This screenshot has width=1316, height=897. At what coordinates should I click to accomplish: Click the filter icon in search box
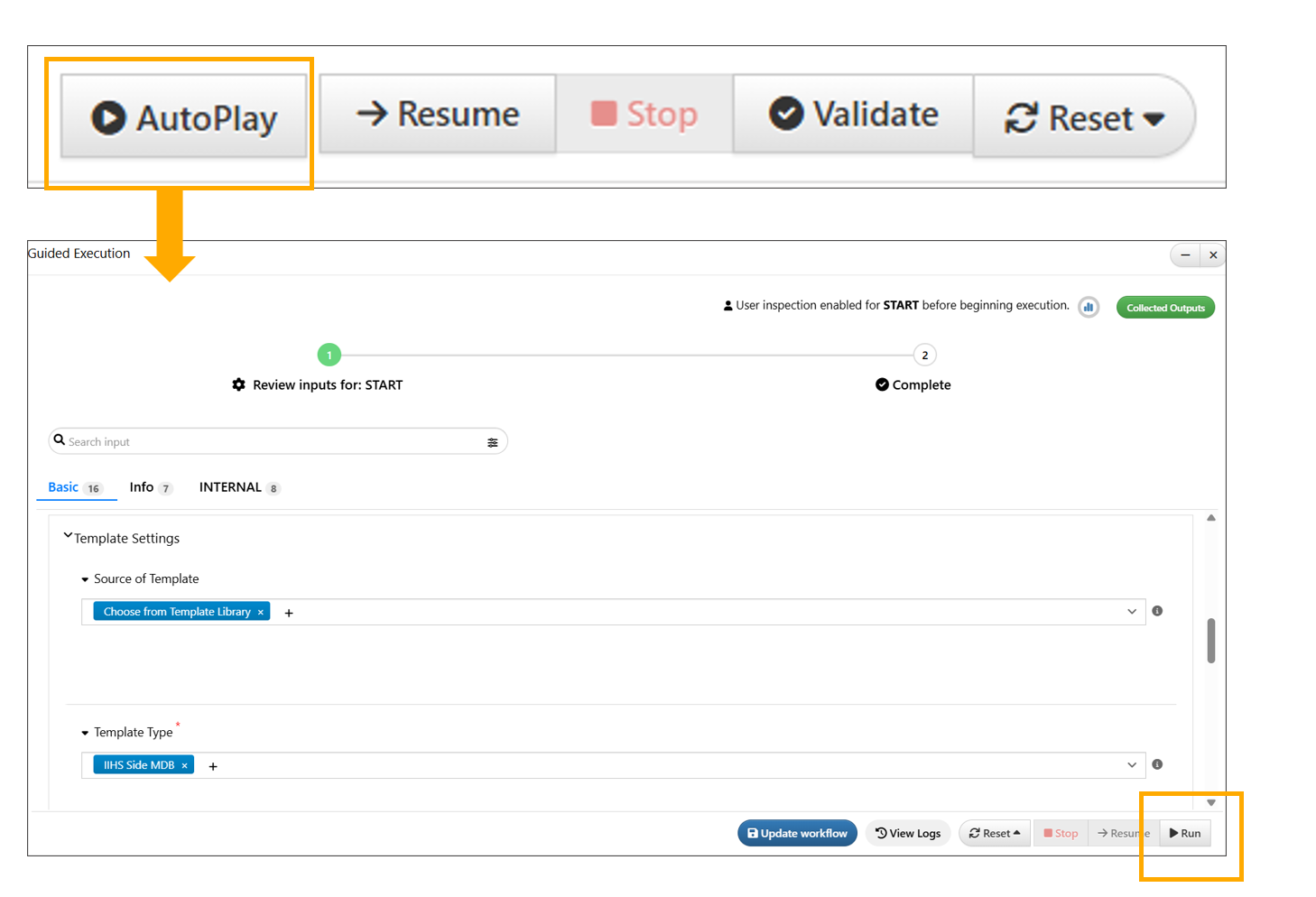pyautogui.click(x=493, y=442)
